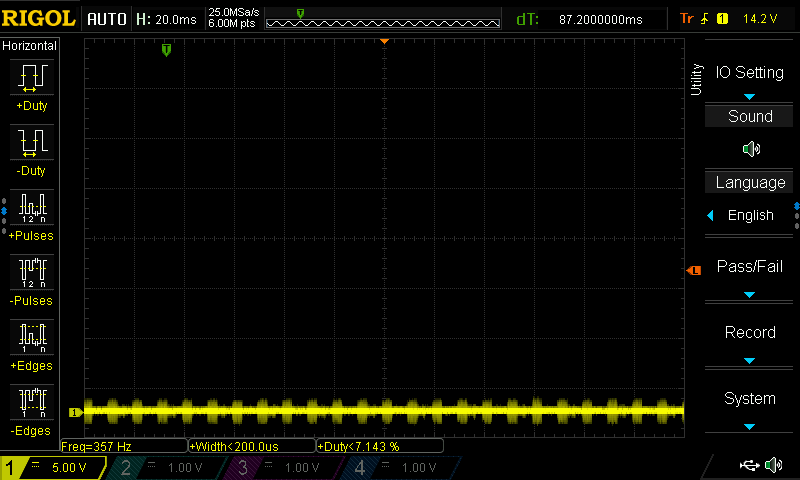Screen dimensions: 800x480
Task: Click the AUTO run status indicator
Action: coord(107,19)
